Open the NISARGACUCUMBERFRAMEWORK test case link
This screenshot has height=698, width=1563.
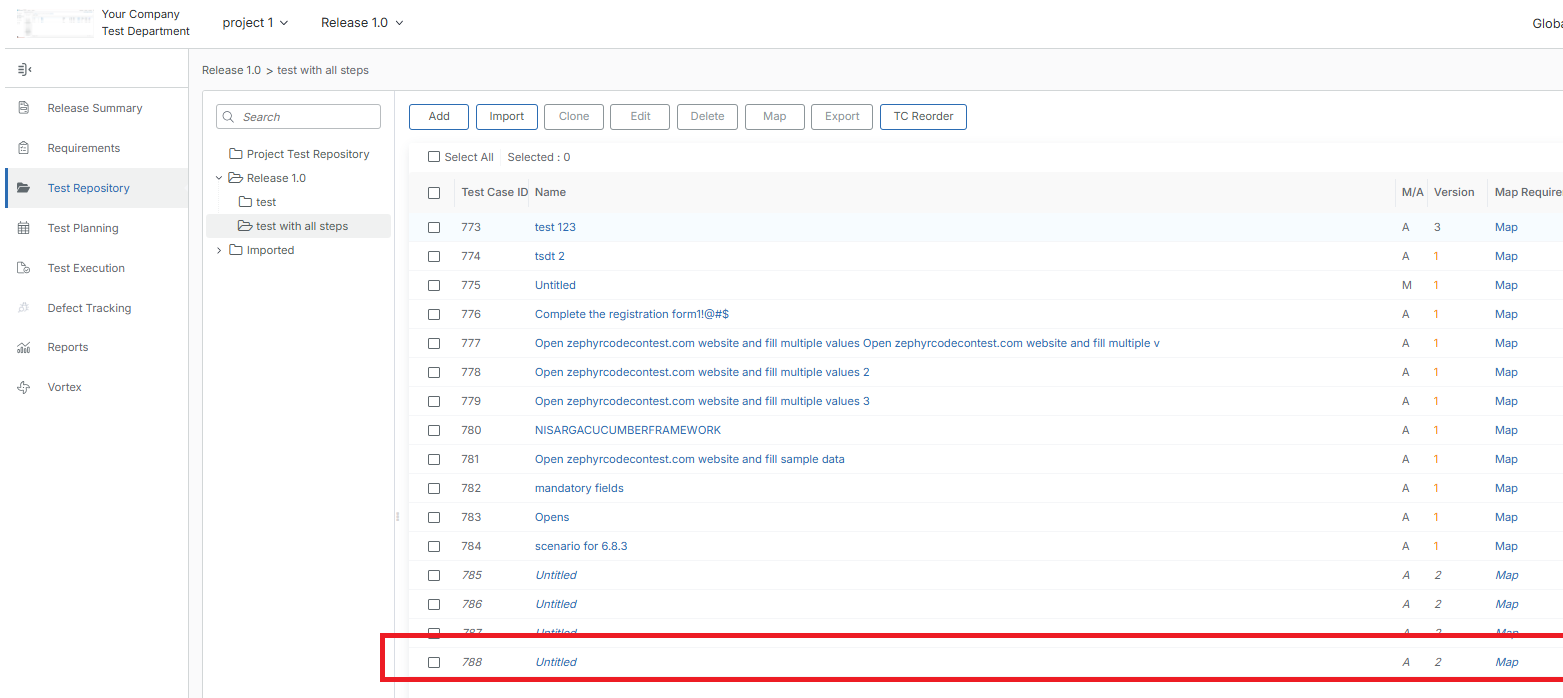pos(627,430)
